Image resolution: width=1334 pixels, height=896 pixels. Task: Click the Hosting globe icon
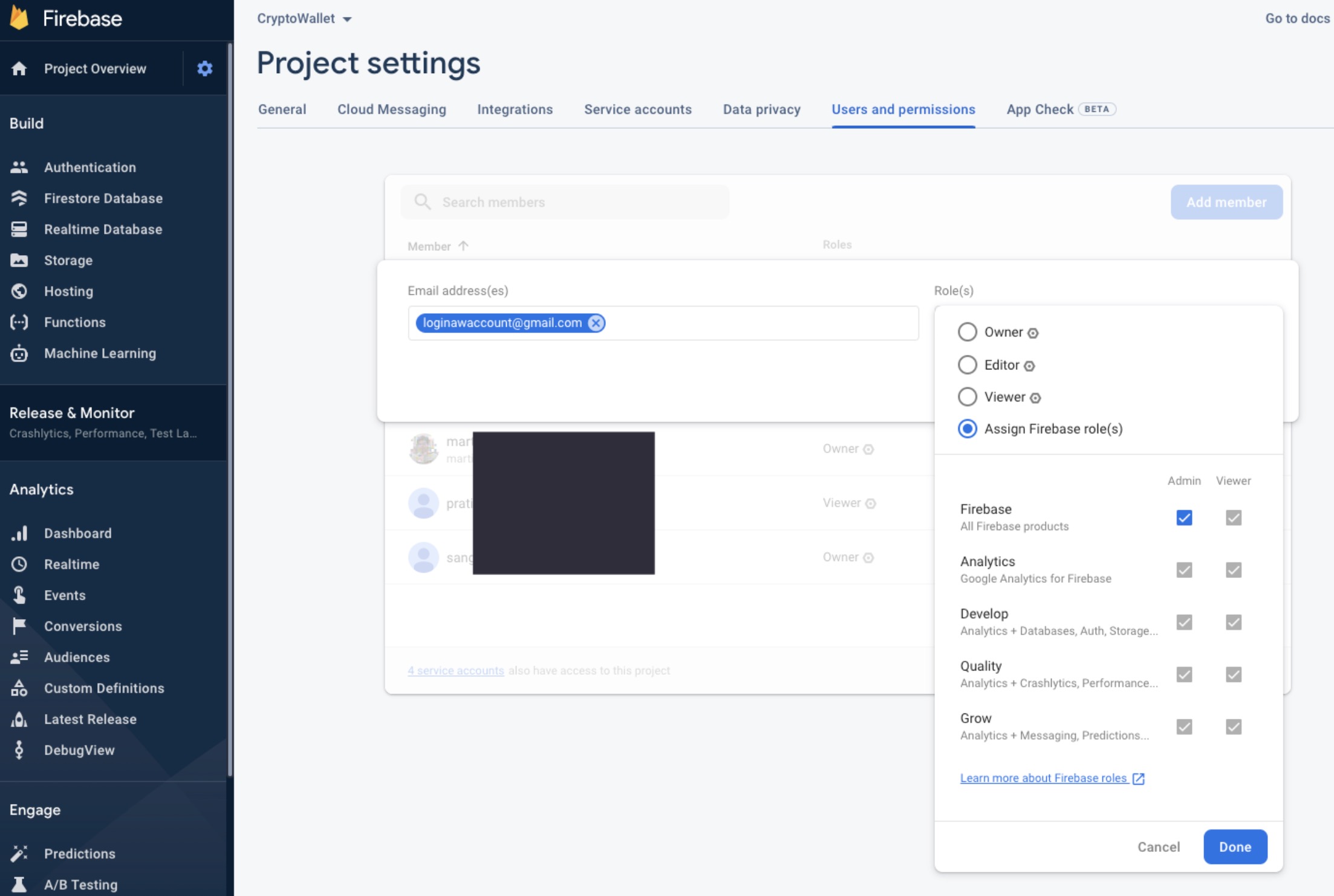19,291
